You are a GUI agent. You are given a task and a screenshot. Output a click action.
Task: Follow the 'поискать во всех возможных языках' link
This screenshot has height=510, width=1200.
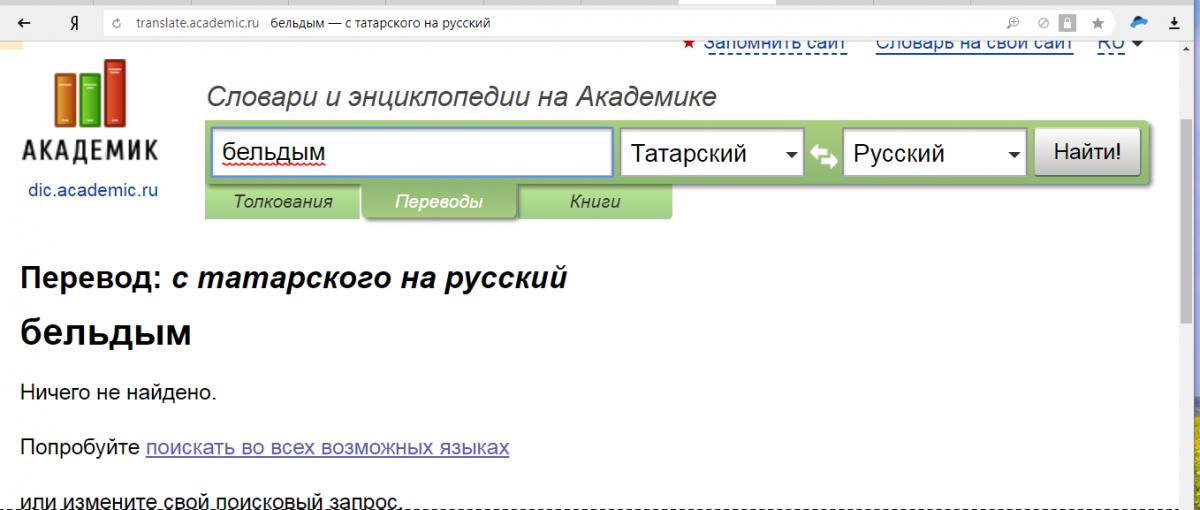327,447
